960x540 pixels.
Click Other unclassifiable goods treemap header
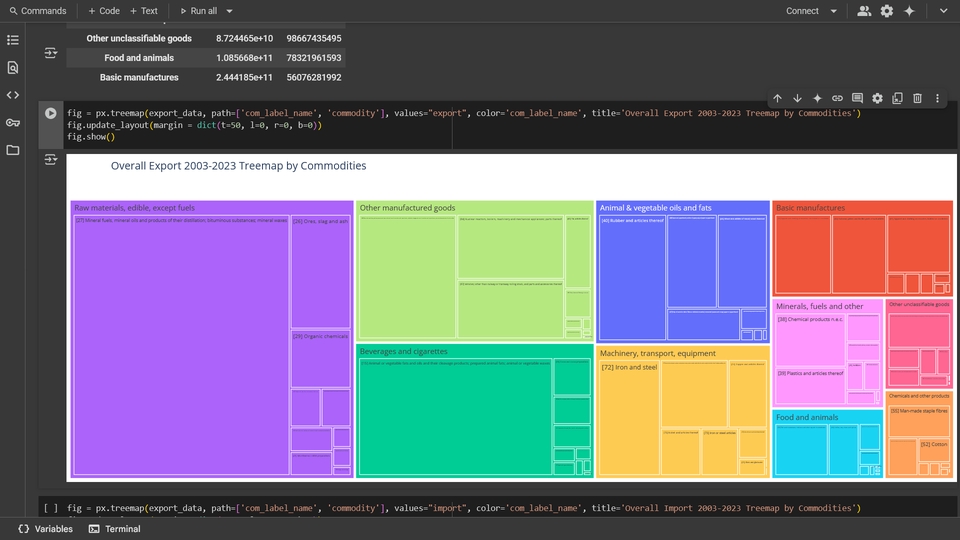(919, 304)
